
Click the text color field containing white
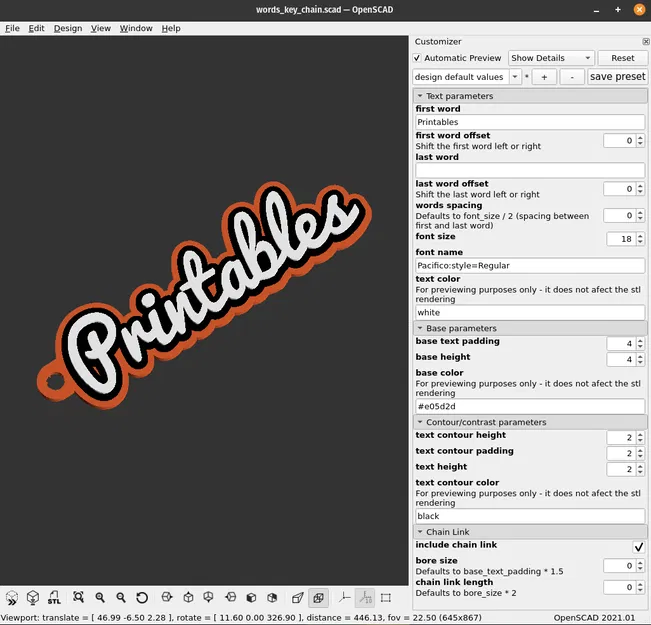click(530, 312)
